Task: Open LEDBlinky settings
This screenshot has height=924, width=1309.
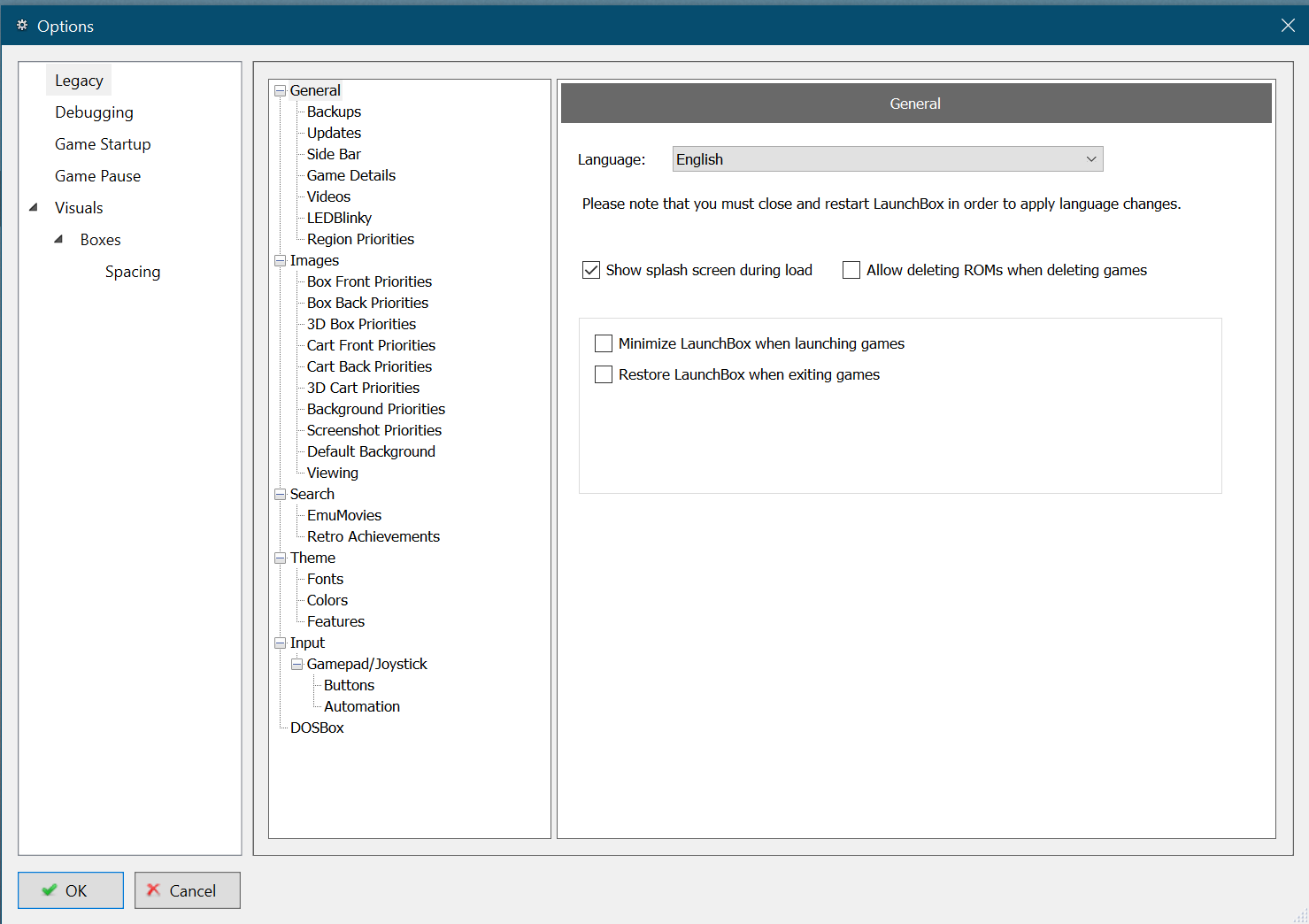Action: click(339, 218)
